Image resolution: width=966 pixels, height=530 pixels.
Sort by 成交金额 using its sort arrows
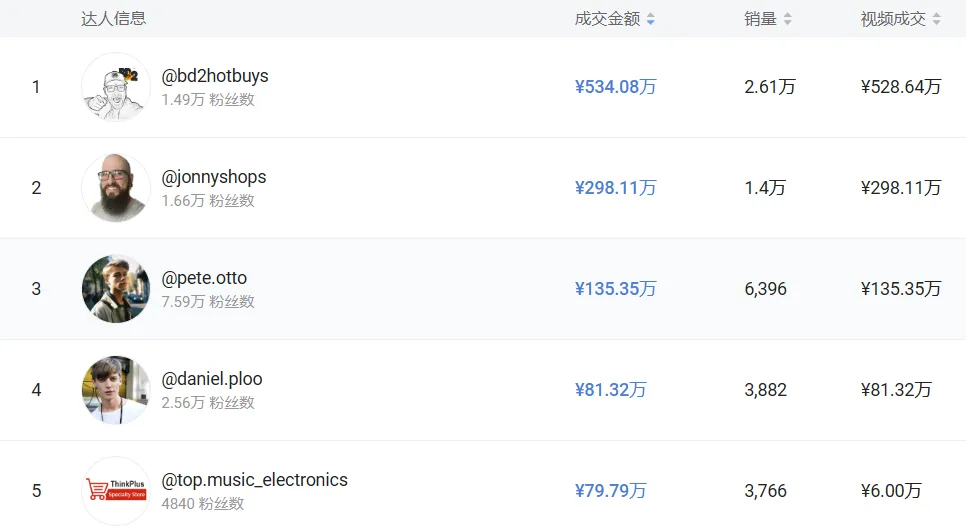tap(651, 19)
